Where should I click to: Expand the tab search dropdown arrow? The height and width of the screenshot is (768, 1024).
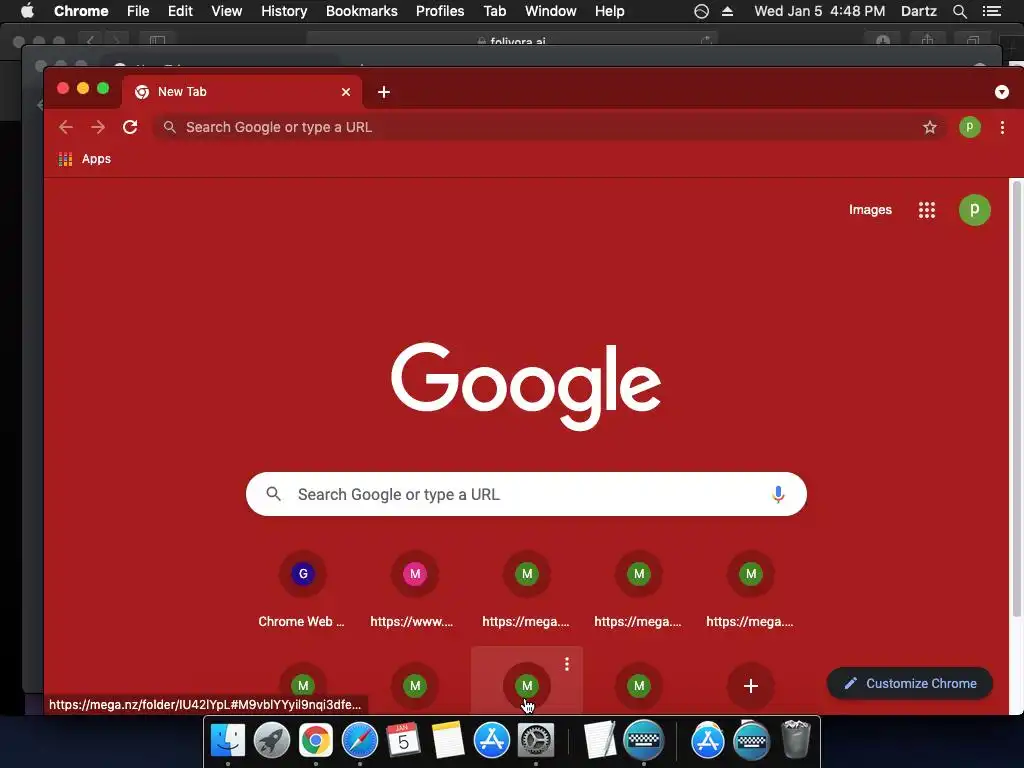click(1002, 92)
